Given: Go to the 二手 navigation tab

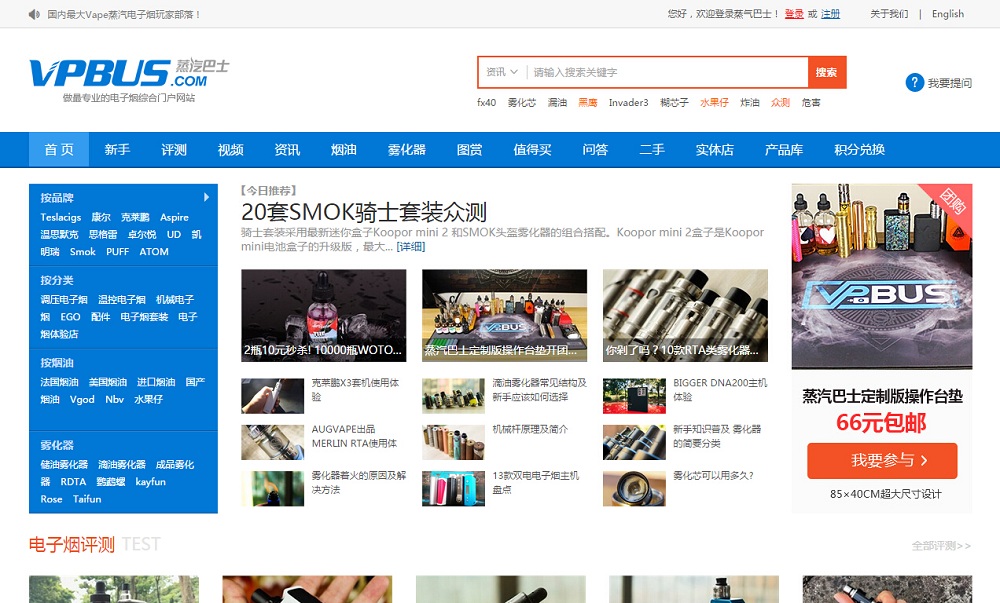Looking at the screenshot, I should pos(652,150).
